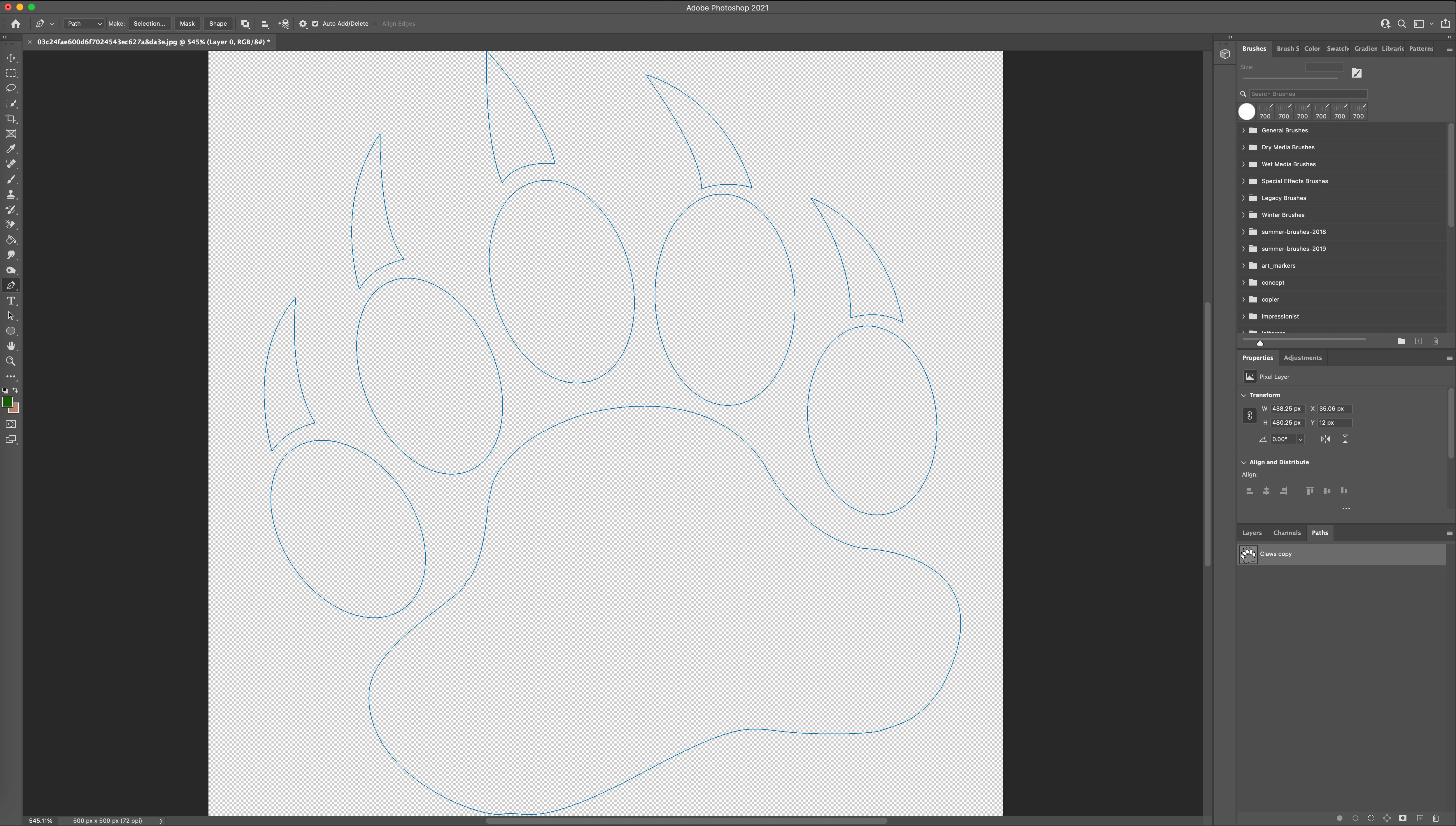Viewport: 1456px width, 826px height.
Task: Select the Crop tool
Action: coord(11,119)
